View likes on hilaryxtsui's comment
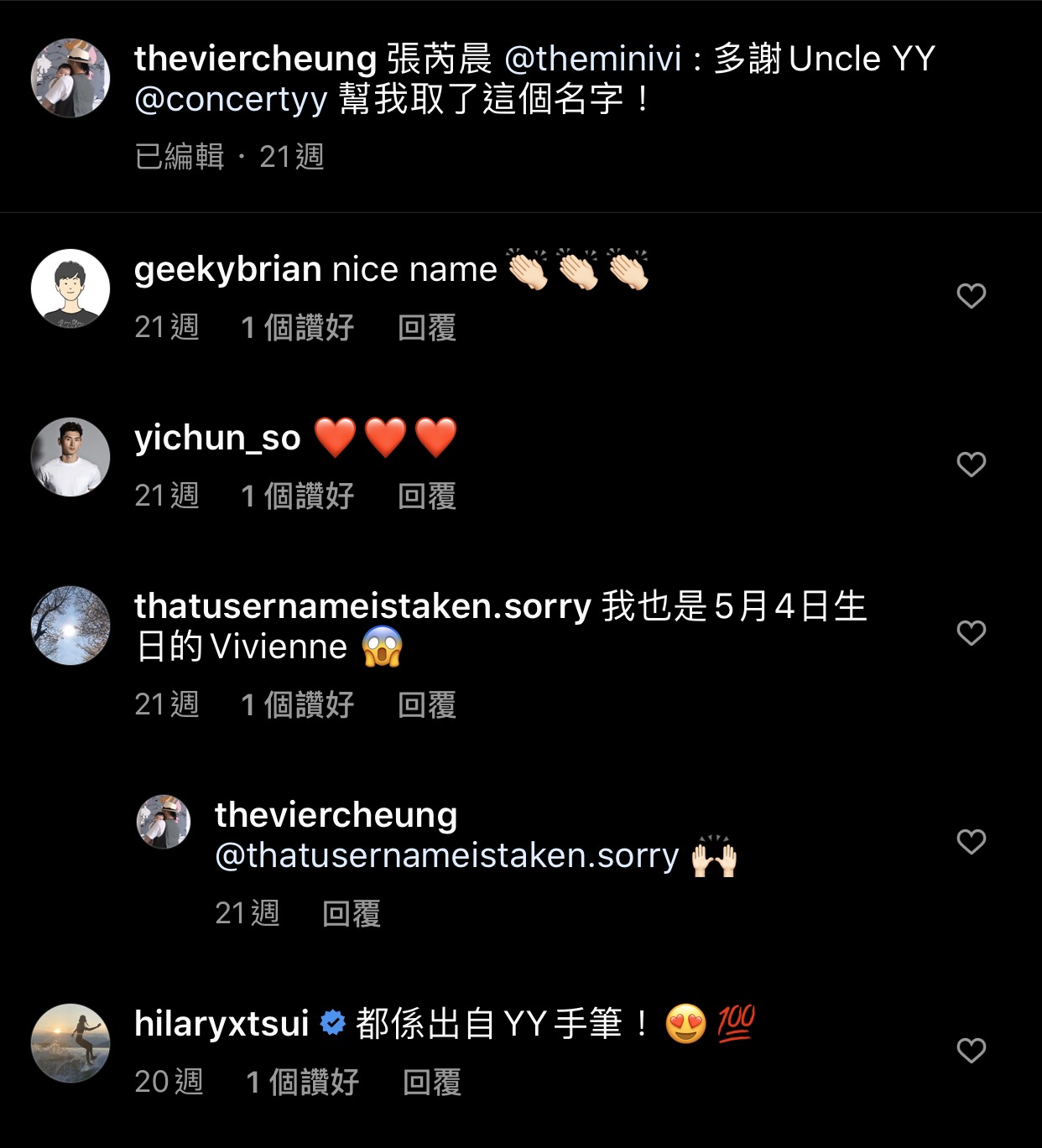This screenshot has height=1148, width=1042. click(x=302, y=1083)
